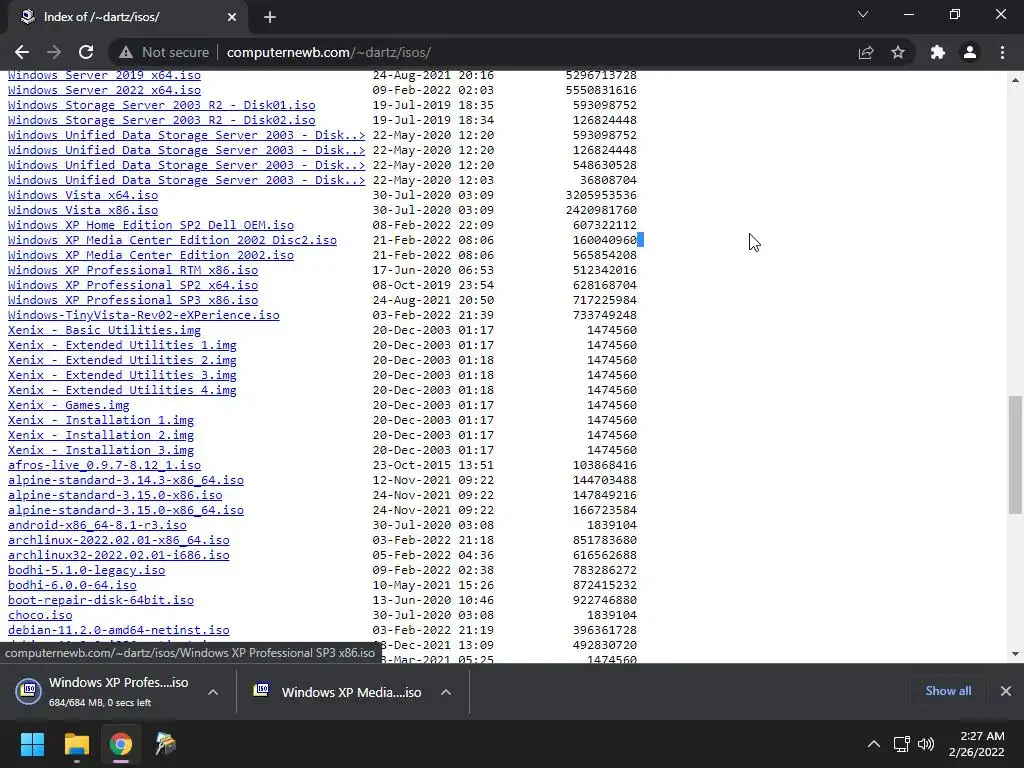
Task: Open the Windows Start menu
Action: pyautogui.click(x=32, y=744)
